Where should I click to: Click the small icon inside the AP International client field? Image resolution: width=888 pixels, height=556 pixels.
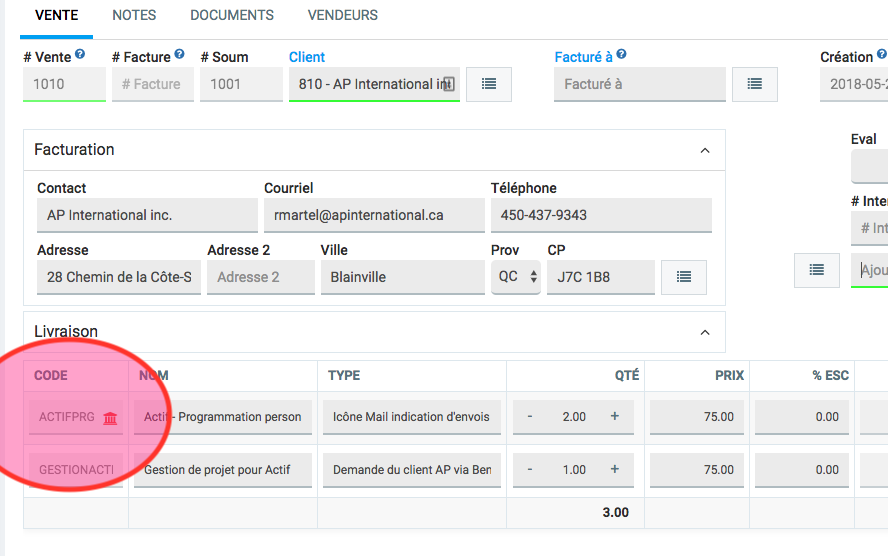(449, 85)
